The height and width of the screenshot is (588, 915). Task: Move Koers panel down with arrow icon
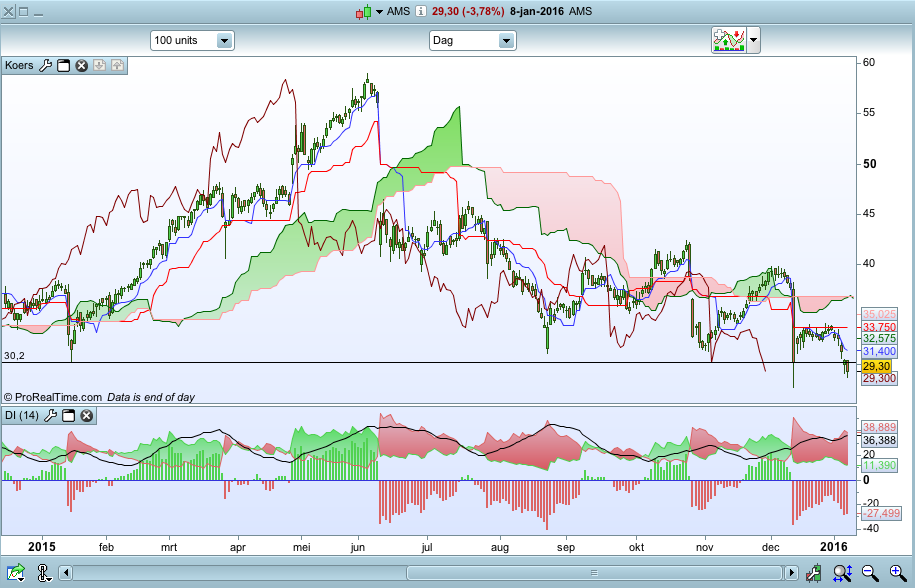coord(99,65)
